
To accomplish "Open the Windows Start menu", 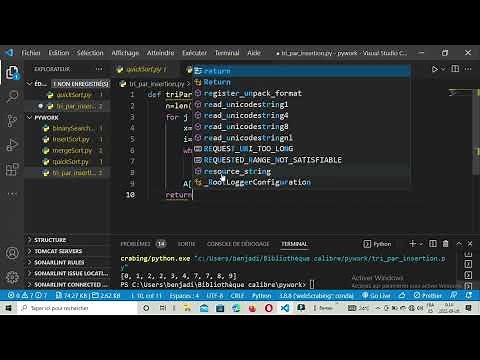I will (8, 308).
